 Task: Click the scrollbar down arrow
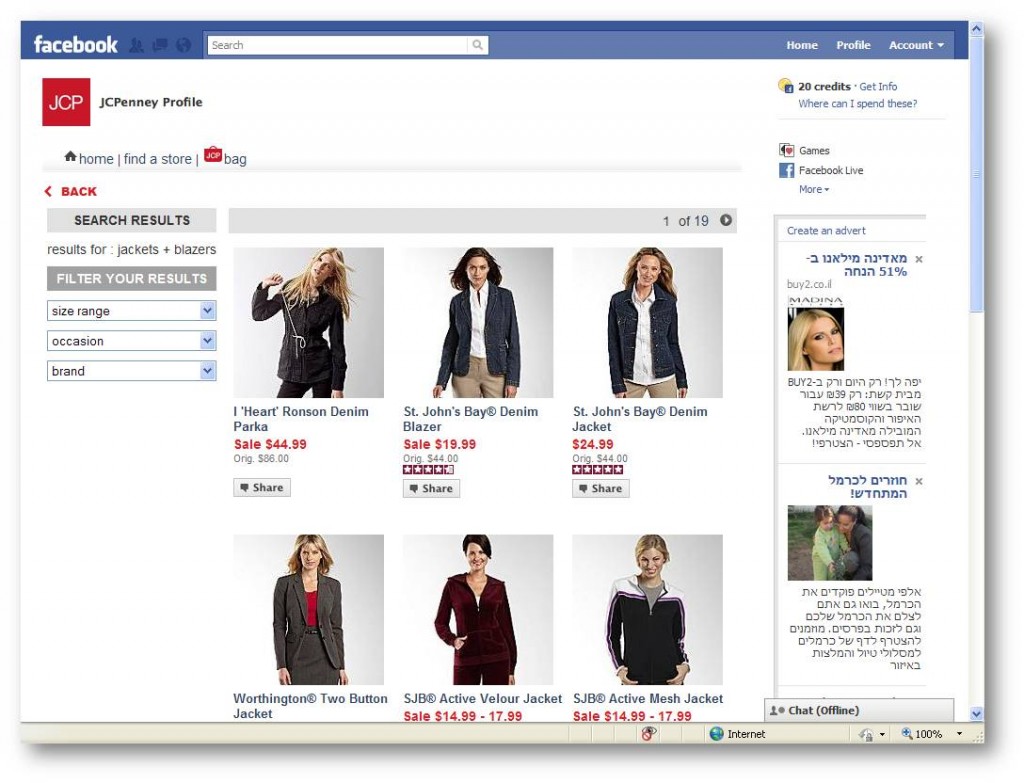(x=976, y=714)
